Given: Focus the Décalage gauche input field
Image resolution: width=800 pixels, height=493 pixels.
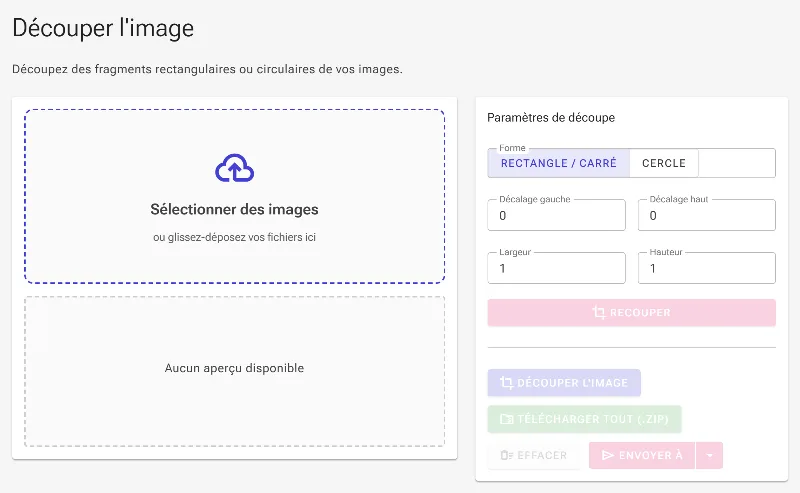Looking at the screenshot, I should pyautogui.click(x=556, y=215).
